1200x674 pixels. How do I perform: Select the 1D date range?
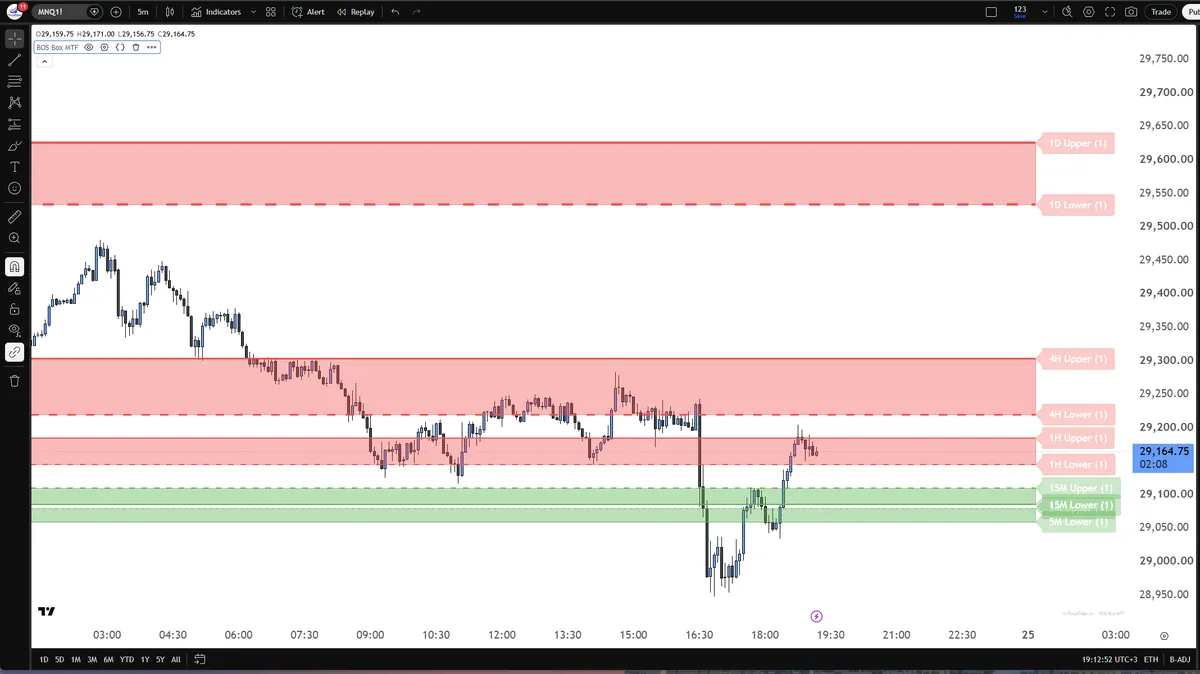pos(44,659)
